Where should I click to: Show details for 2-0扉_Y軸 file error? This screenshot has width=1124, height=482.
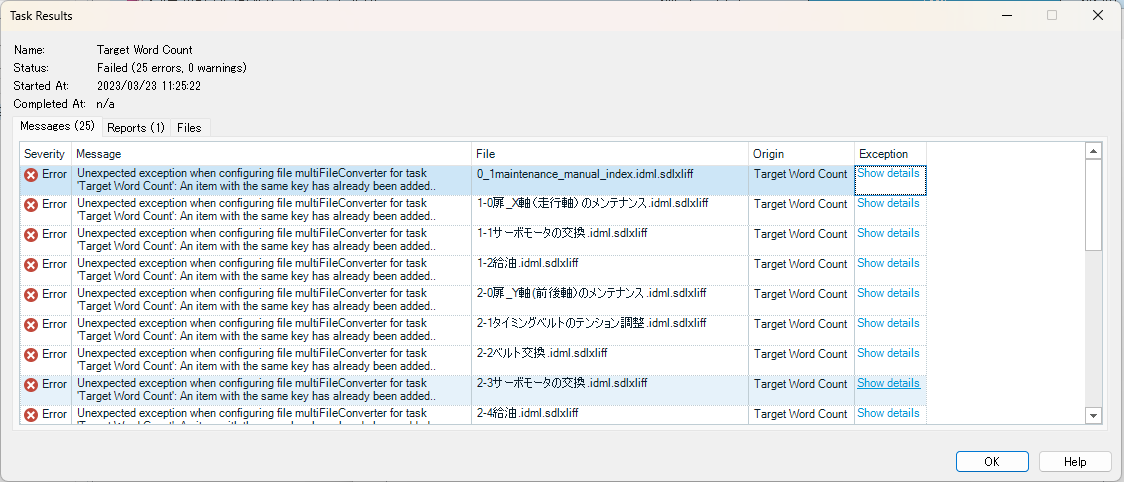[888, 293]
